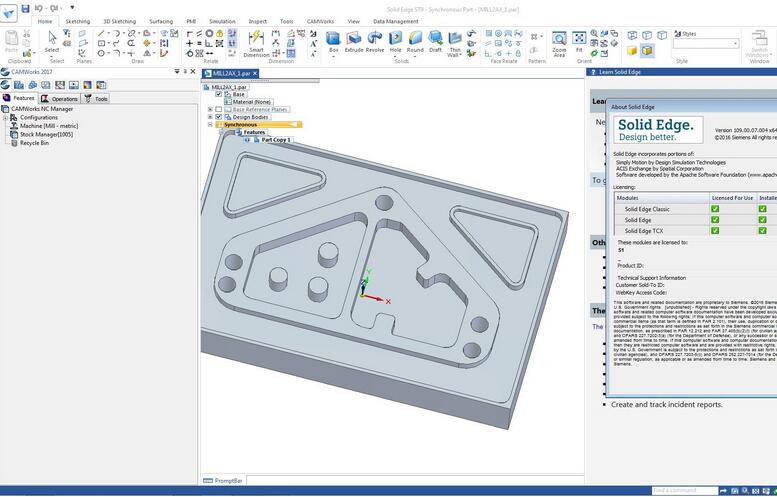Close the CAMWorks 2017 panel
The height and width of the screenshot is (497, 777).
(x=193, y=72)
